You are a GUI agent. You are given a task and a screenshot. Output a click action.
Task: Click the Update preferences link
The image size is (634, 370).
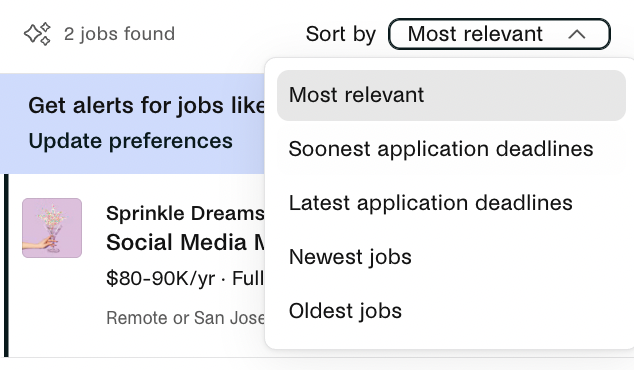pos(131,141)
